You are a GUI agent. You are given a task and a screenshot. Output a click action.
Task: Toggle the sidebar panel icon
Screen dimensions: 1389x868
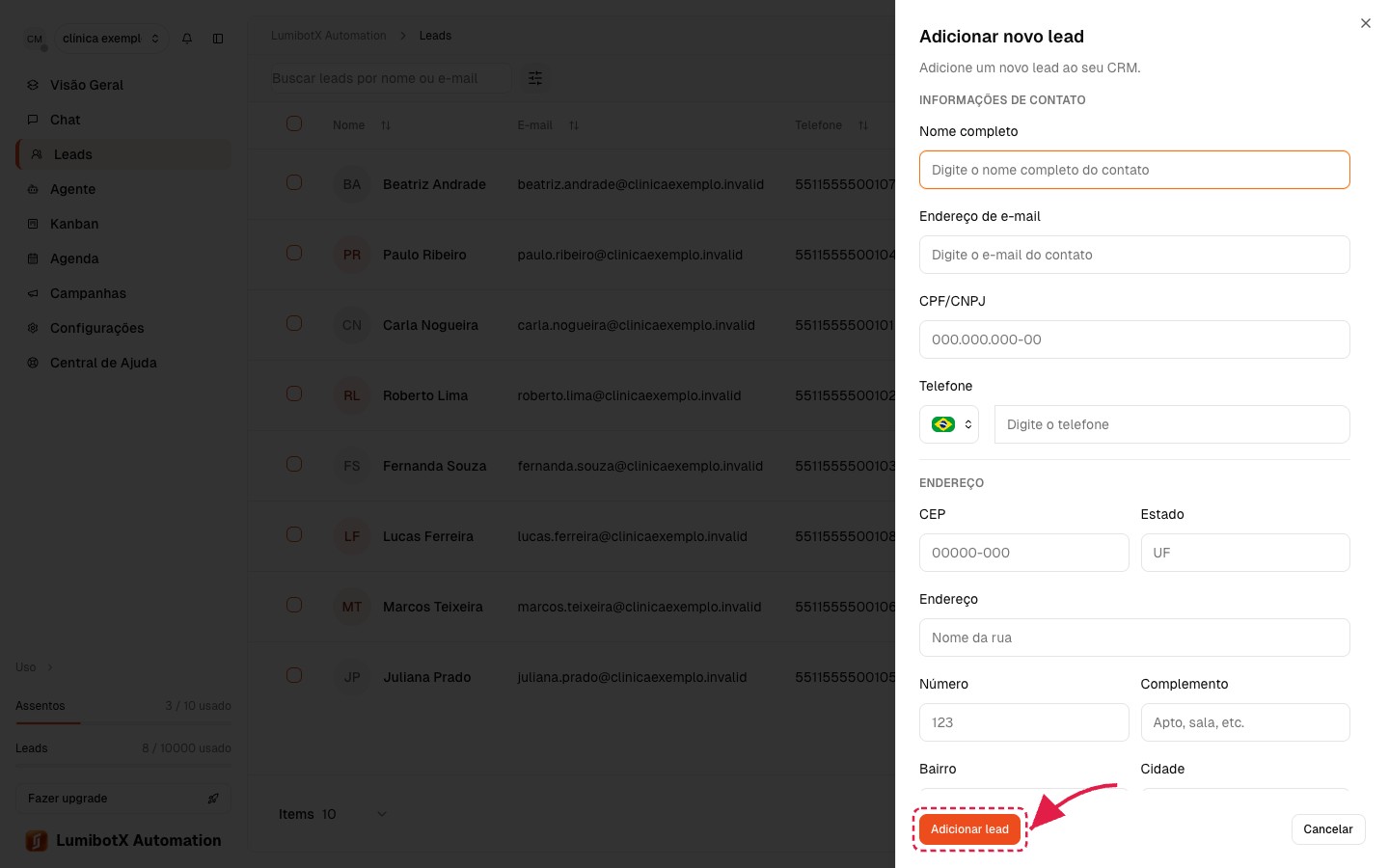[x=218, y=39]
